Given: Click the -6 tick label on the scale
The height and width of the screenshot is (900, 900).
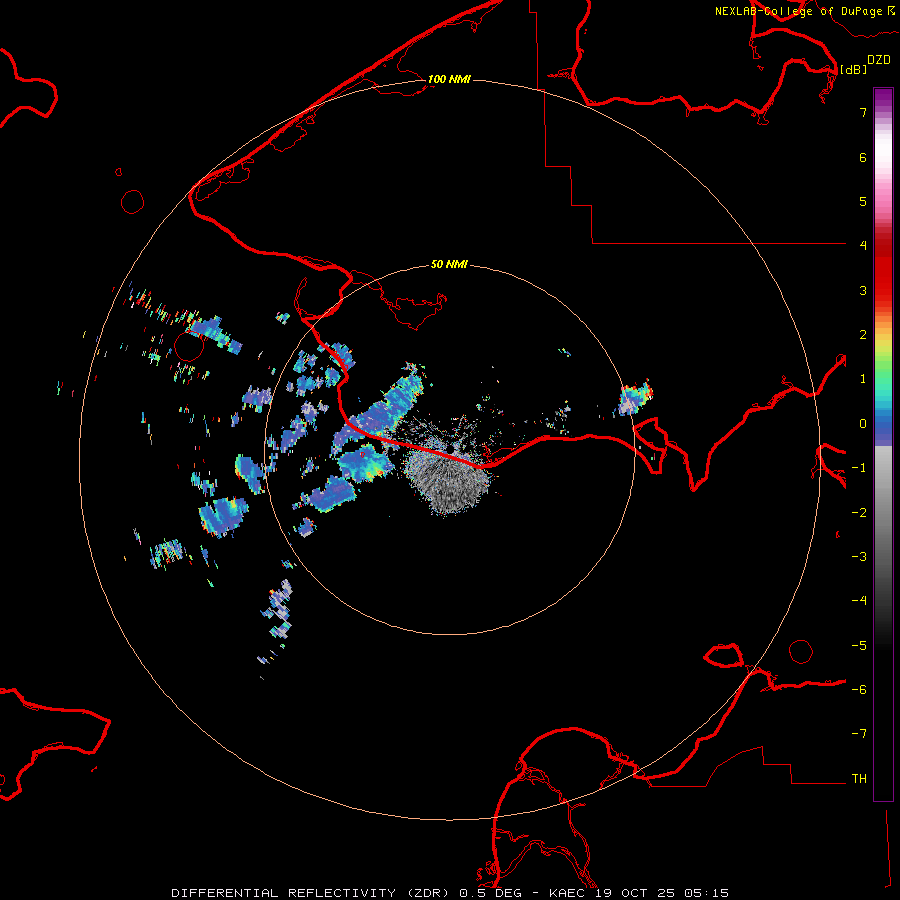Looking at the screenshot, I should click(859, 690).
